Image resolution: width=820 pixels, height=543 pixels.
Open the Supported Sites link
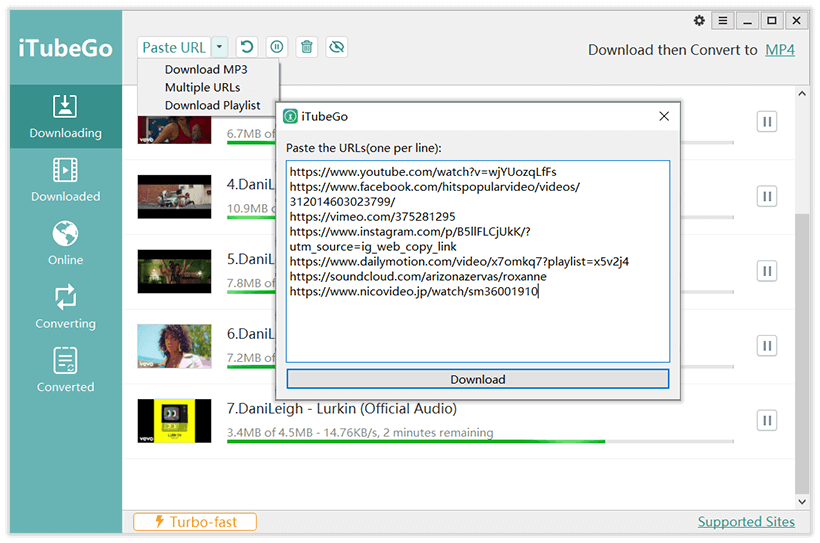[x=746, y=521]
